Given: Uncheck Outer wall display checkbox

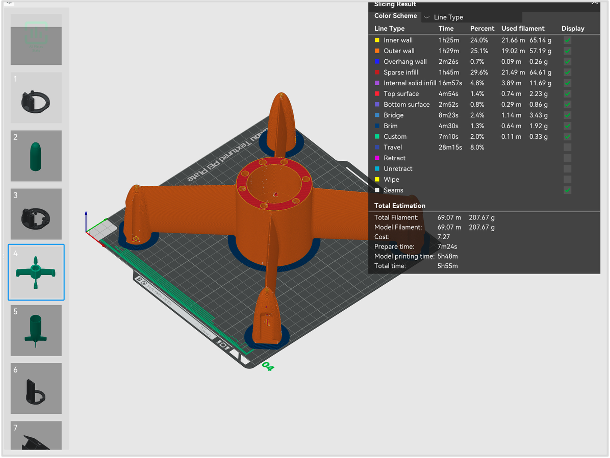Looking at the screenshot, I should pyautogui.click(x=568, y=51).
